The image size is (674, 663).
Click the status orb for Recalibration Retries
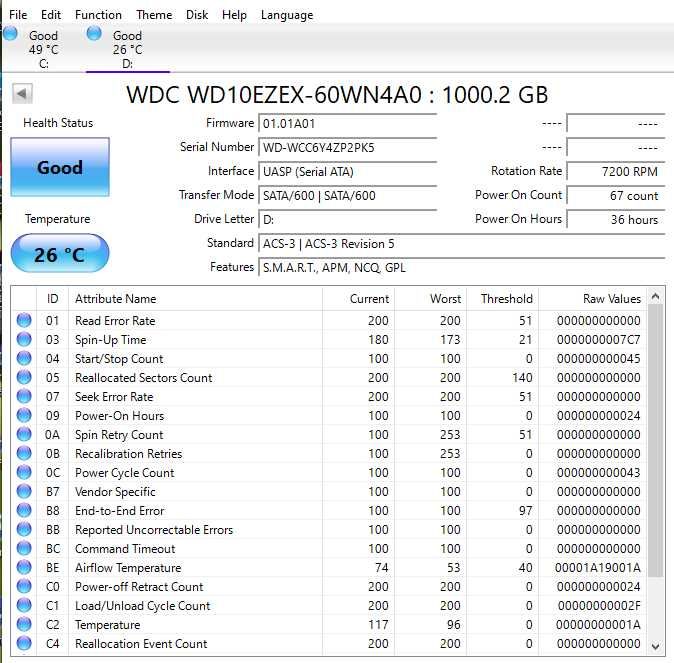pyautogui.click(x=24, y=453)
